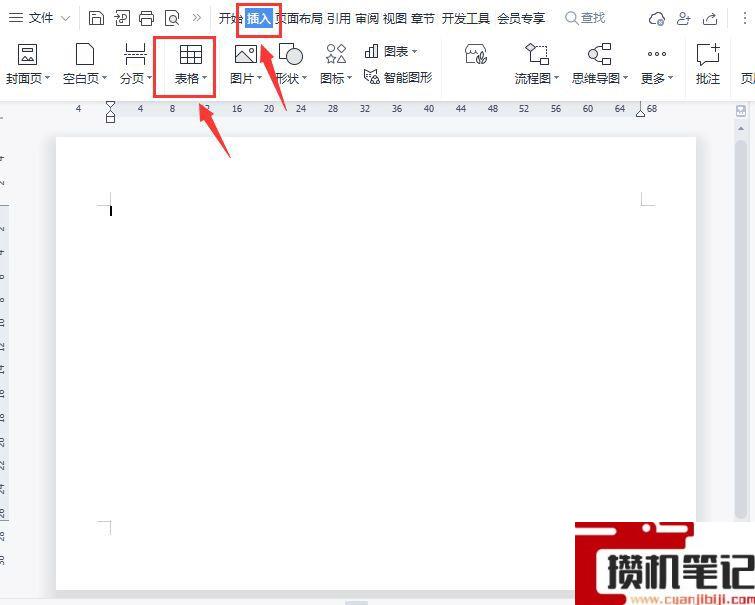Expand the 图片 dropdown arrow

point(260,78)
